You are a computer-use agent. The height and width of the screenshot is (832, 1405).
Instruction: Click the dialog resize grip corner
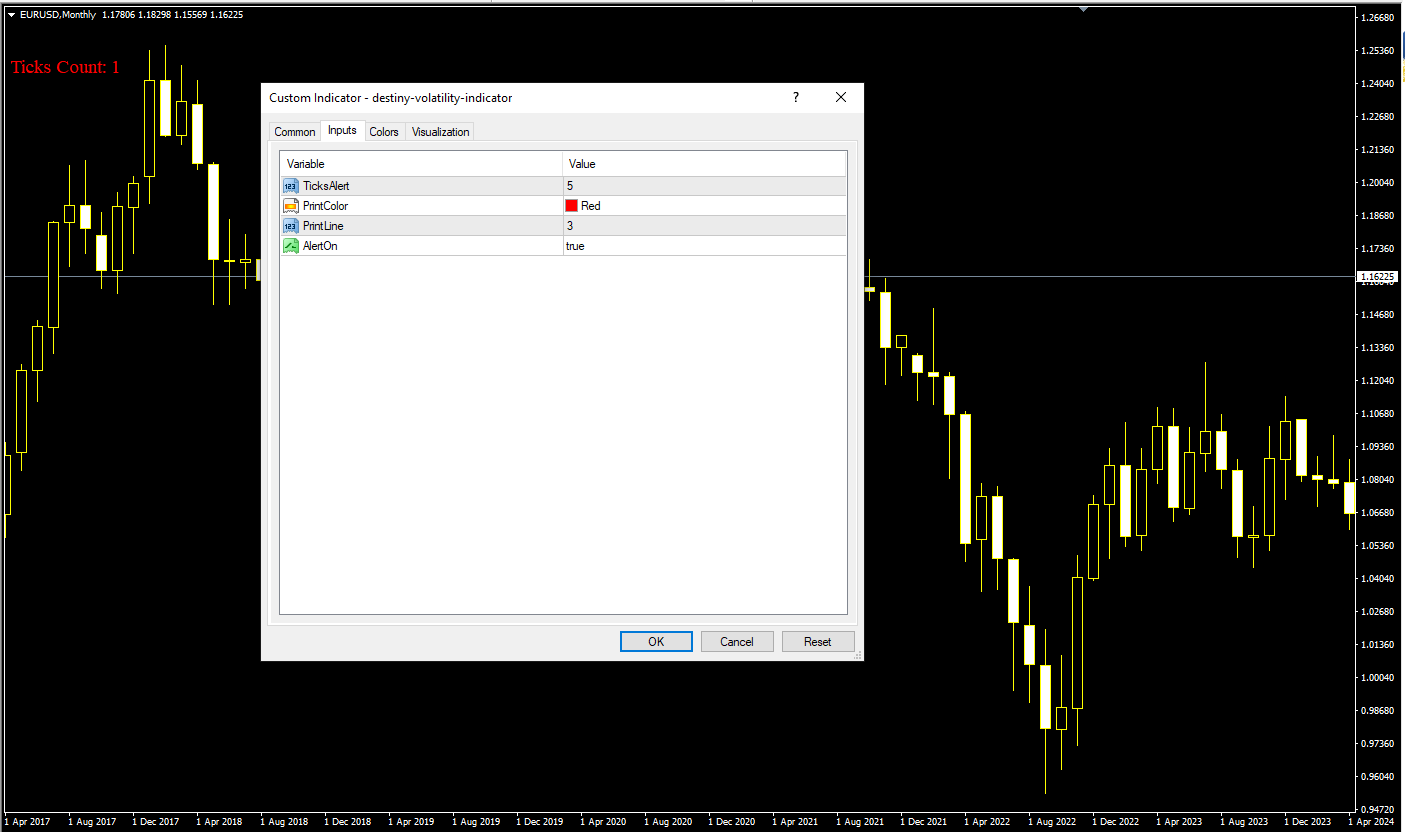[x=857, y=655]
